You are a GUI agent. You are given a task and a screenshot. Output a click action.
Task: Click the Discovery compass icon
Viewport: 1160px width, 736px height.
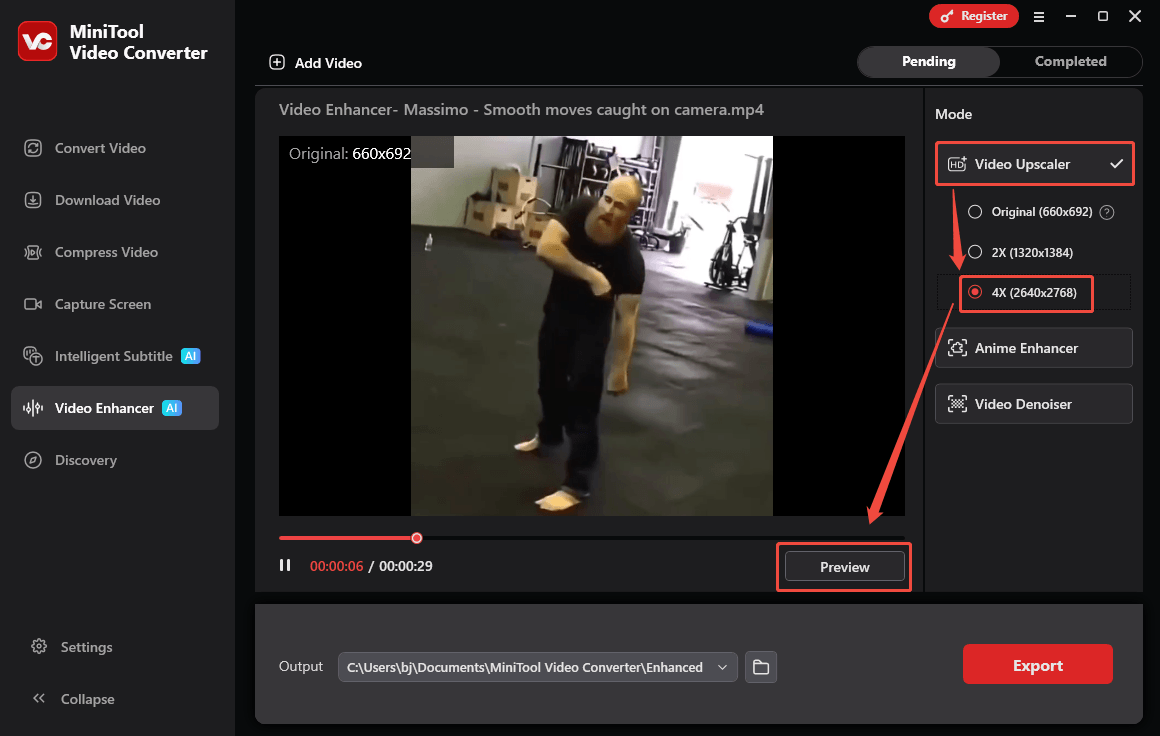(x=33, y=460)
